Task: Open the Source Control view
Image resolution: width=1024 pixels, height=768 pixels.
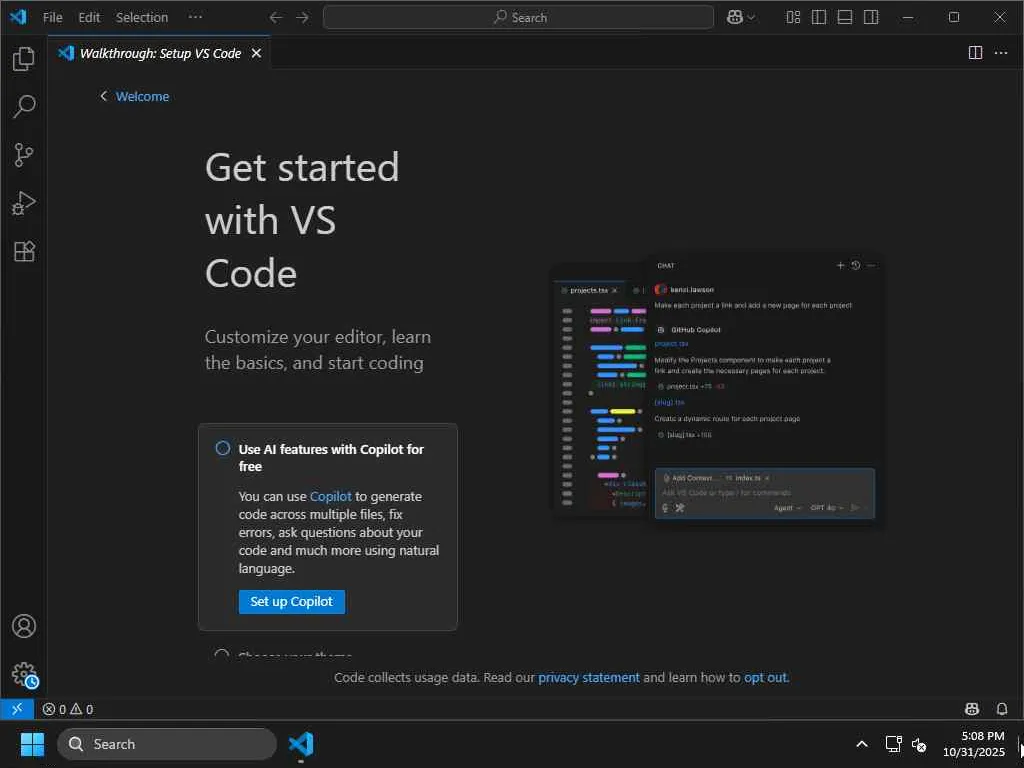Action: click(x=24, y=155)
